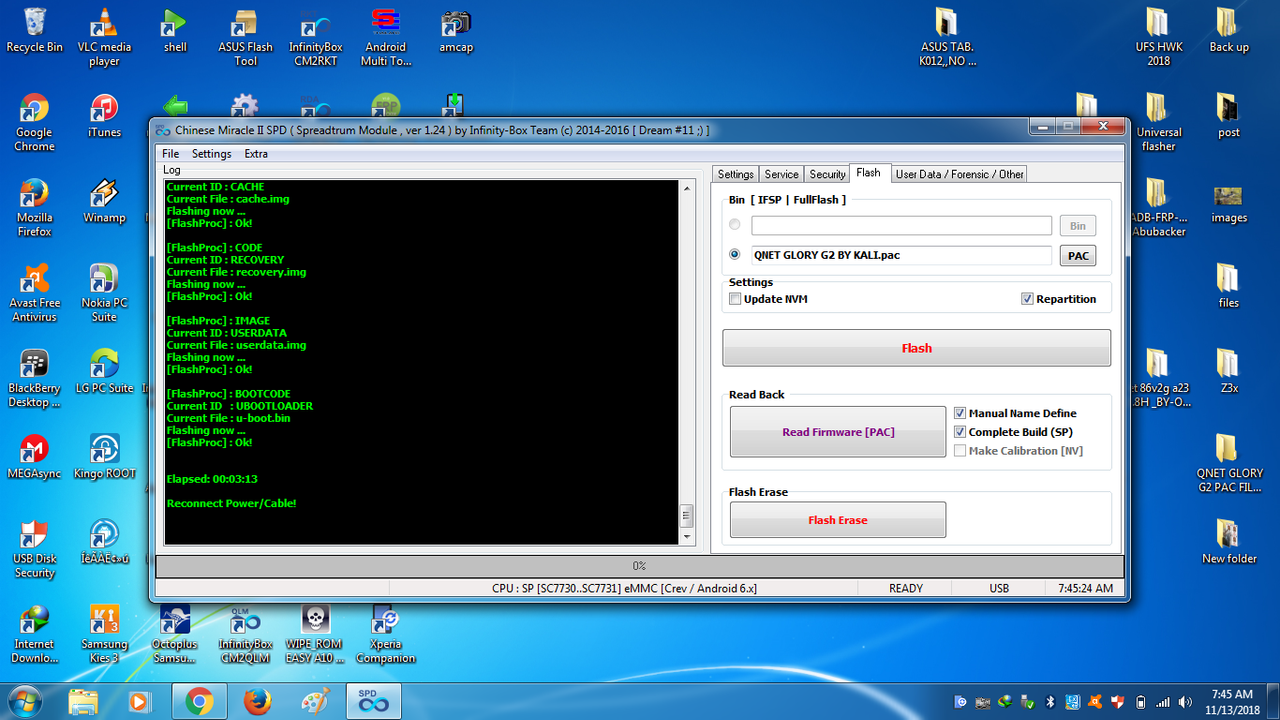Click the red Flash button
Viewport: 1280px width, 720px height.
pos(916,348)
